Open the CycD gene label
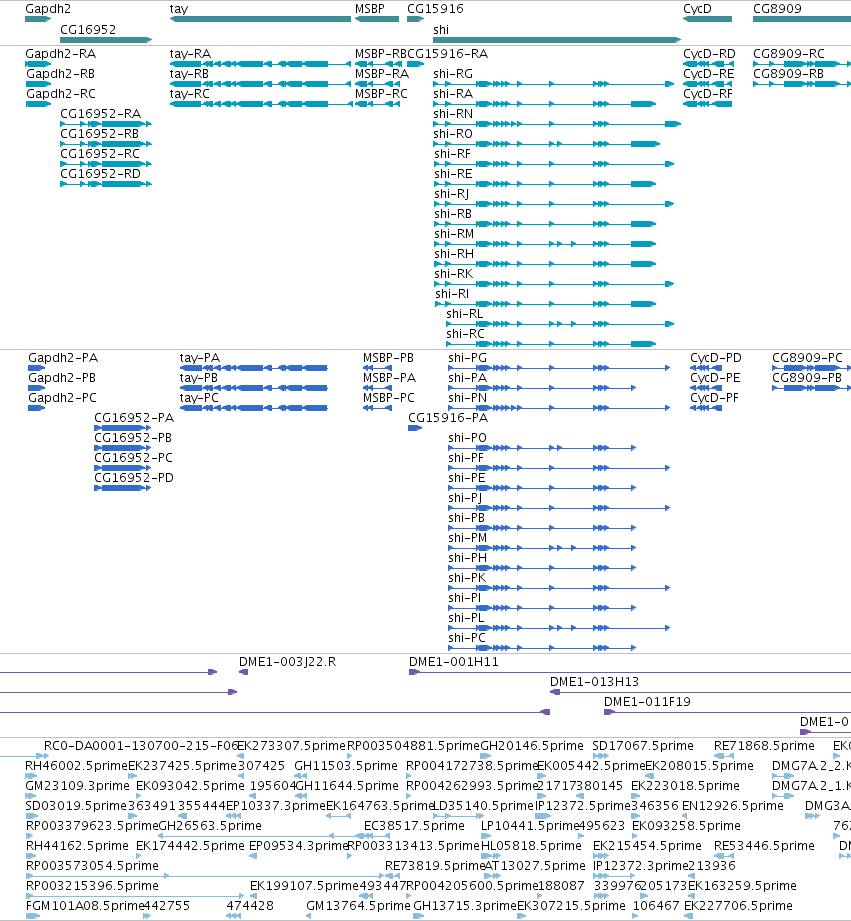 coord(697,9)
